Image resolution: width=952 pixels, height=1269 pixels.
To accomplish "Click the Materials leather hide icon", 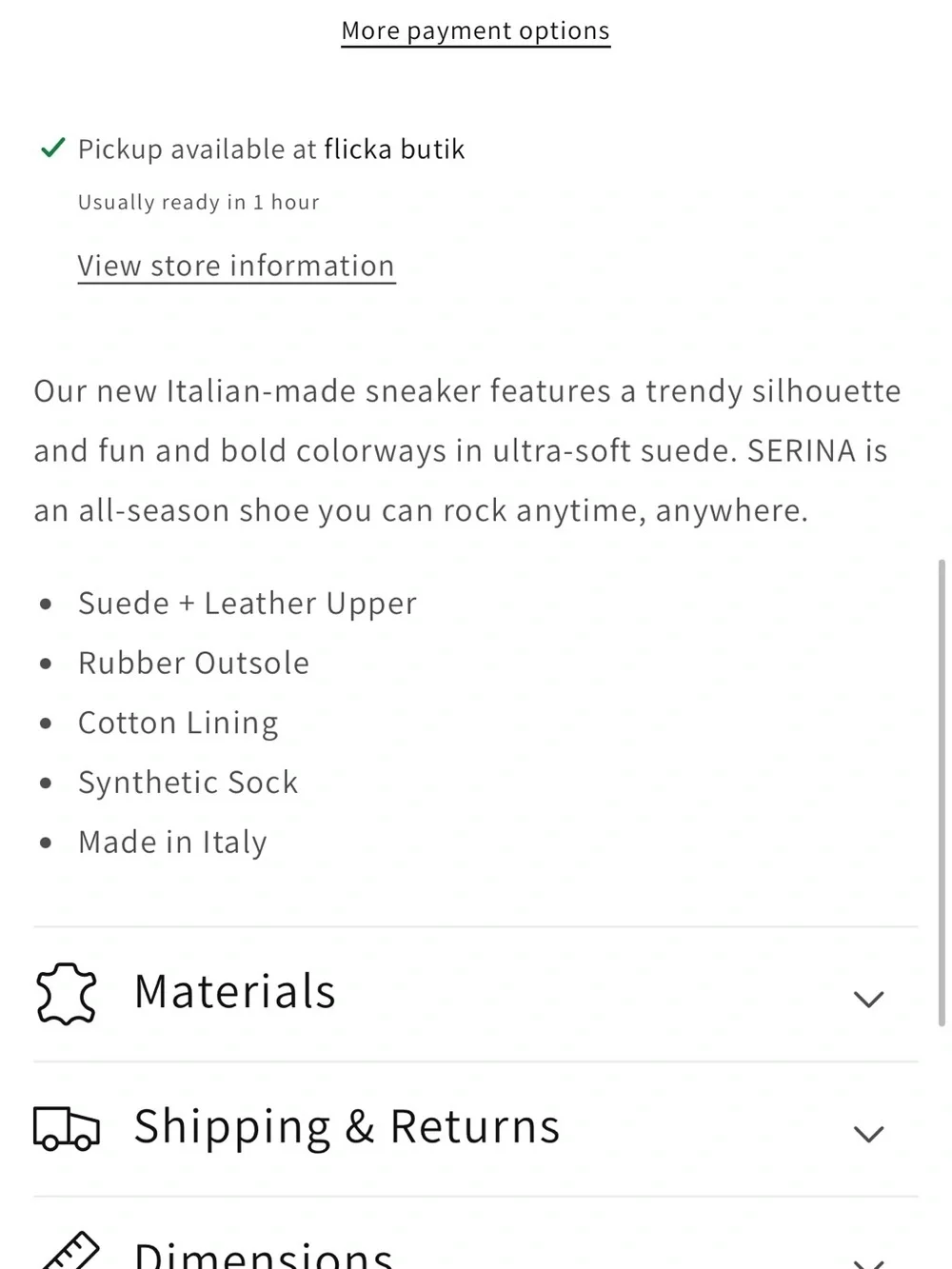I will point(66,993).
